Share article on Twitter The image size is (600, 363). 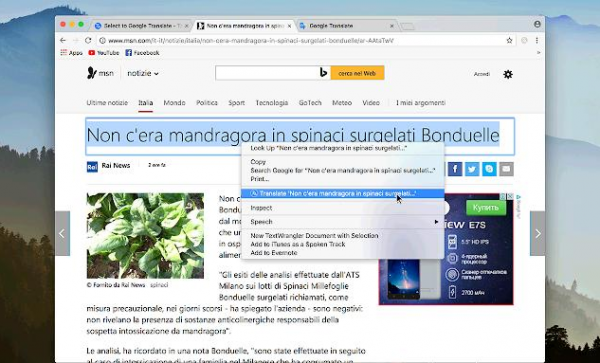click(472, 169)
